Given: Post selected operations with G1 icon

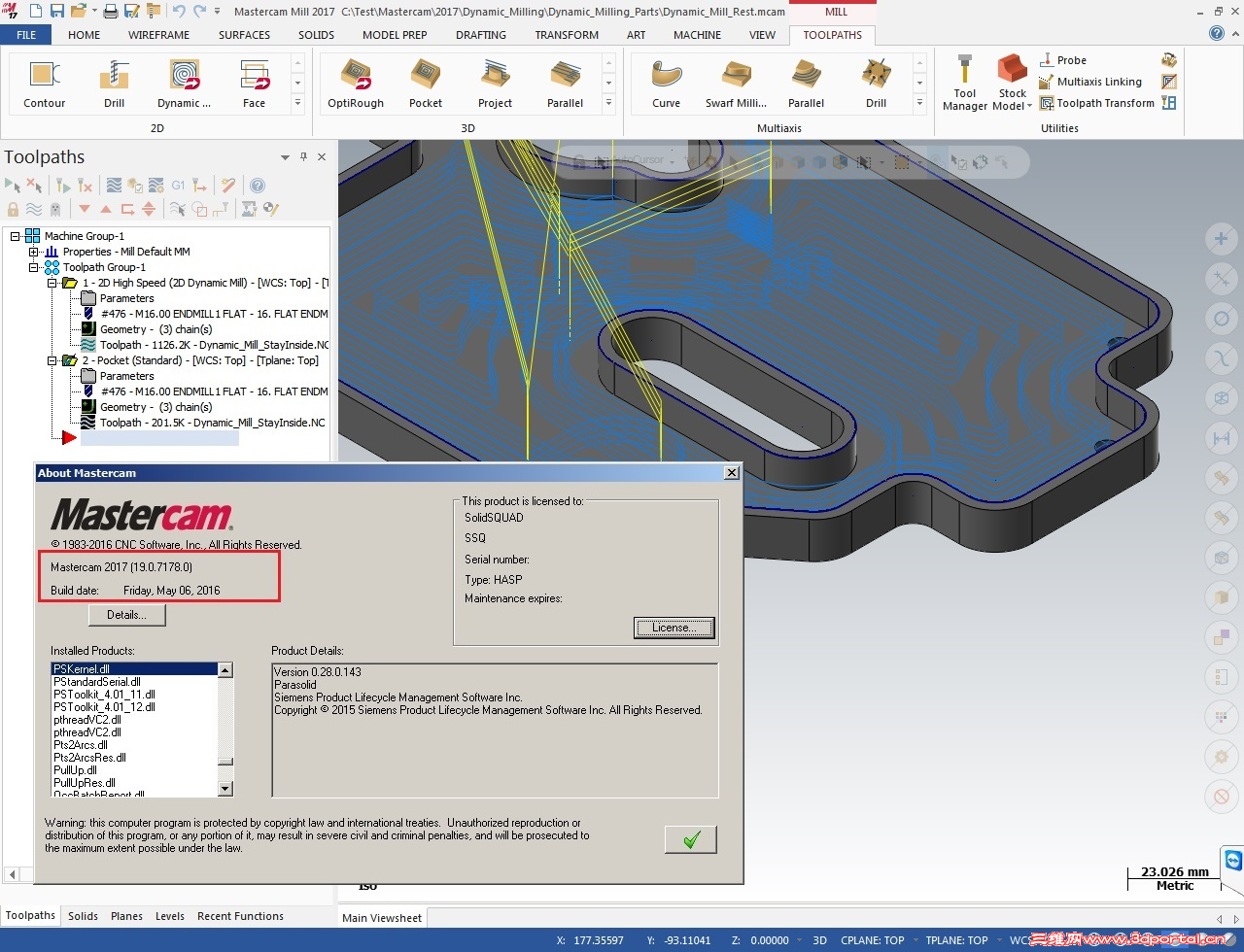Looking at the screenshot, I should (x=178, y=185).
